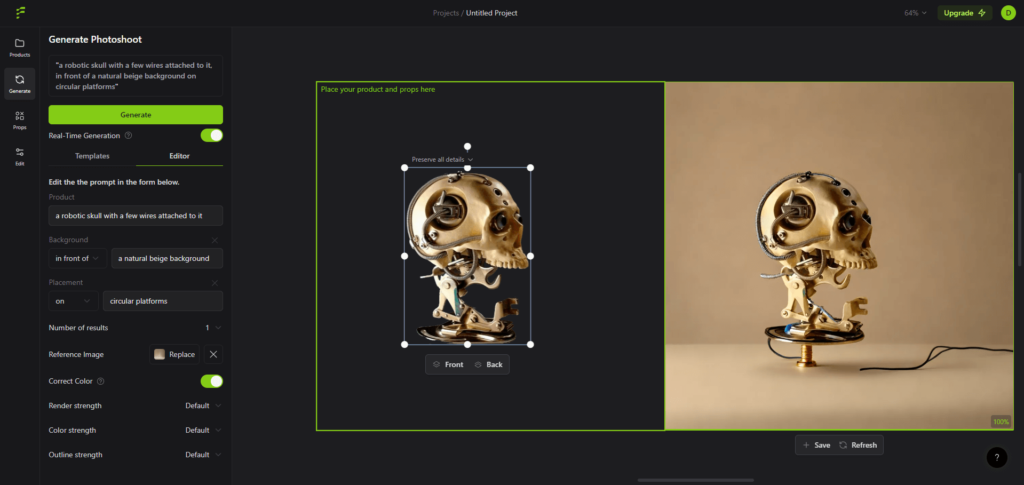The height and width of the screenshot is (485, 1024).
Task: Click the Flair logo icon
Action: [21, 13]
